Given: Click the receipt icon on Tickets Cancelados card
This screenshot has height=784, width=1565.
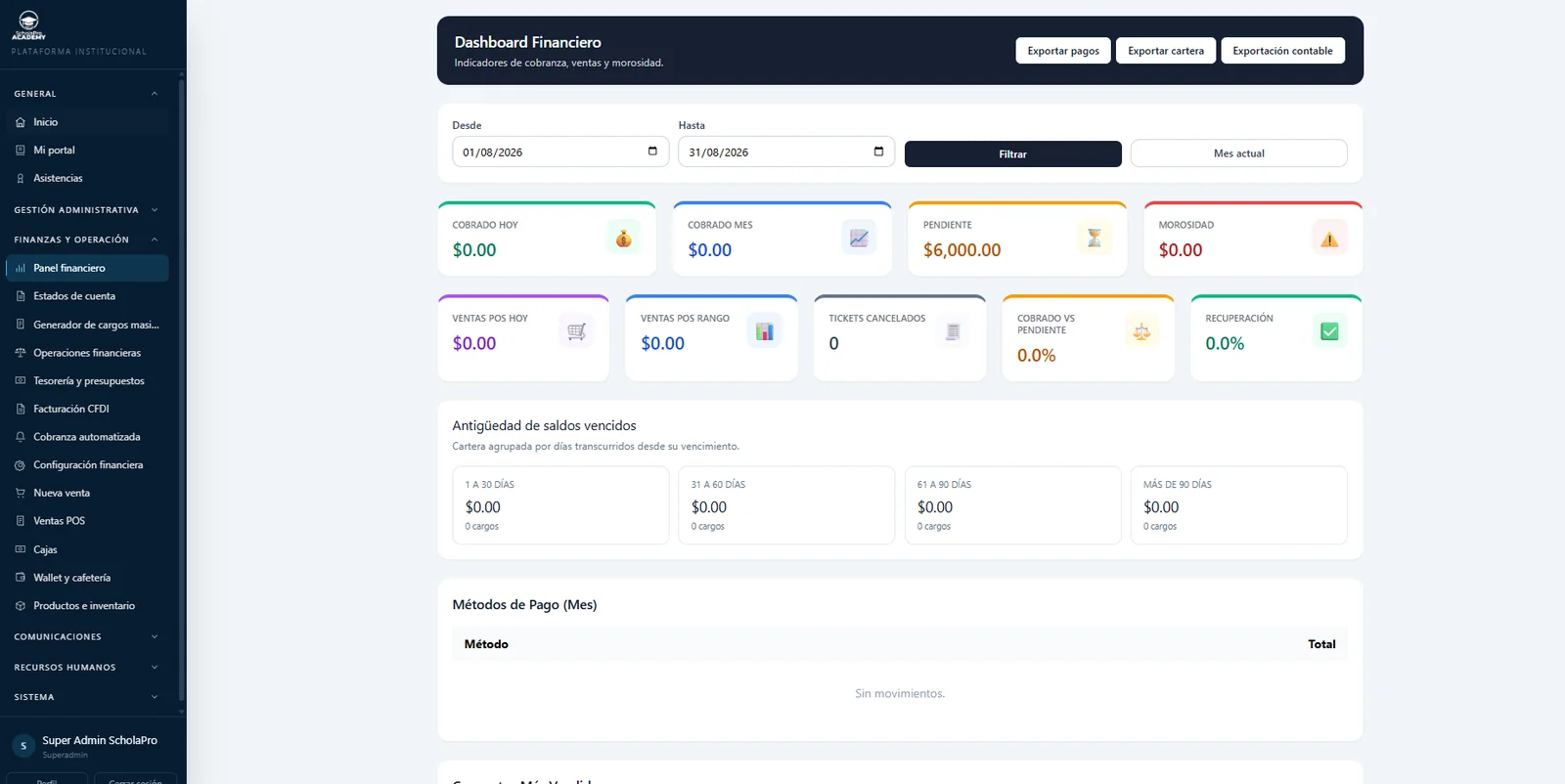Looking at the screenshot, I should point(953,331).
